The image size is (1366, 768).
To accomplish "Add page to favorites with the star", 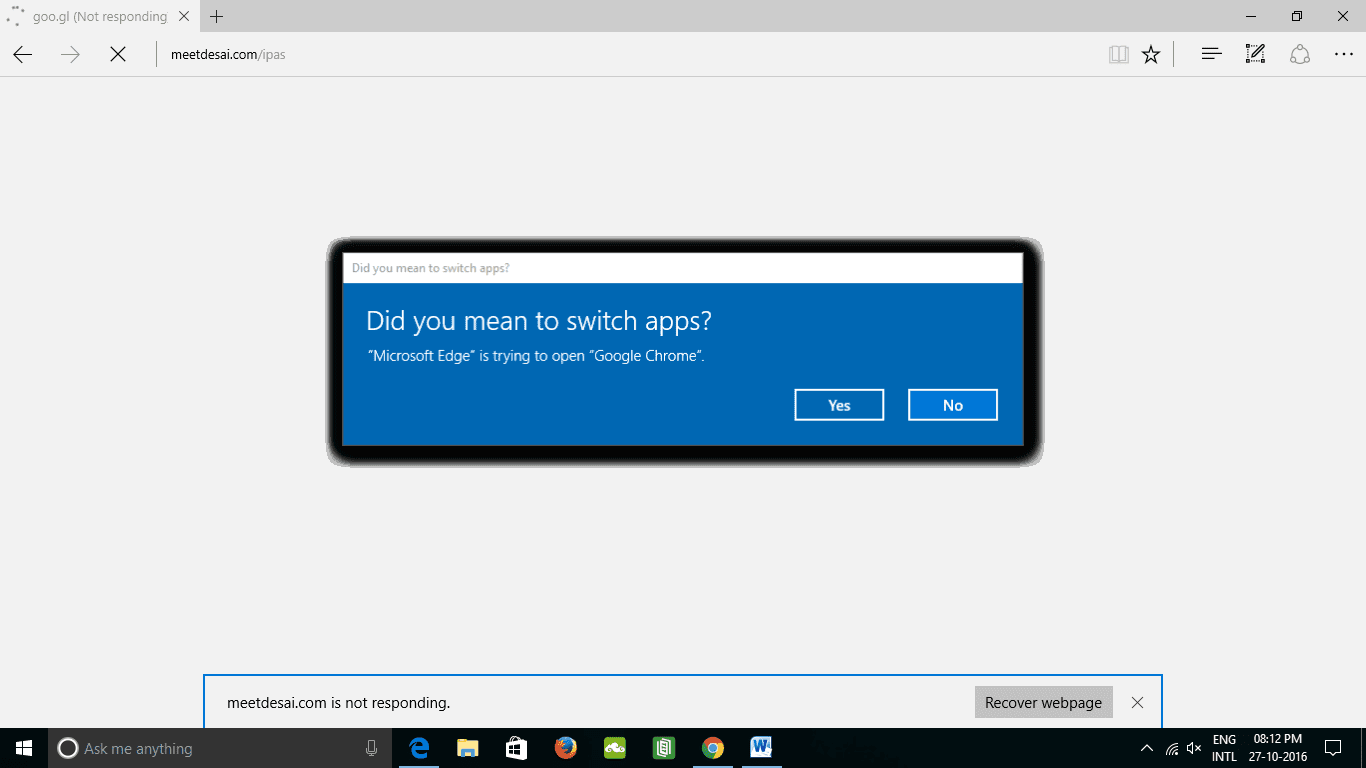I will click(x=1151, y=55).
